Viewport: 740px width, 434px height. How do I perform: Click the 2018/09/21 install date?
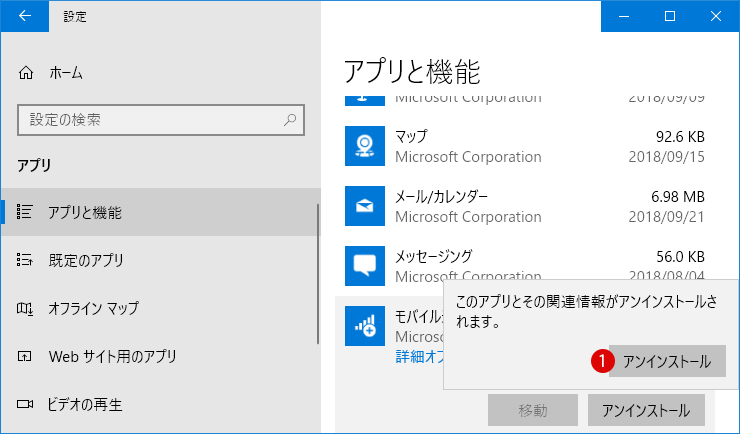(666, 217)
